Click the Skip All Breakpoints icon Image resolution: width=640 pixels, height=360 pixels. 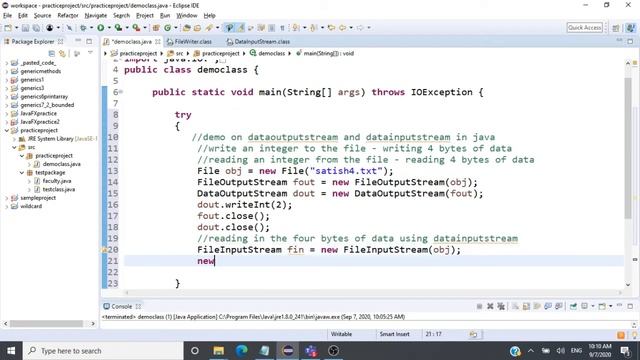(69, 28)
